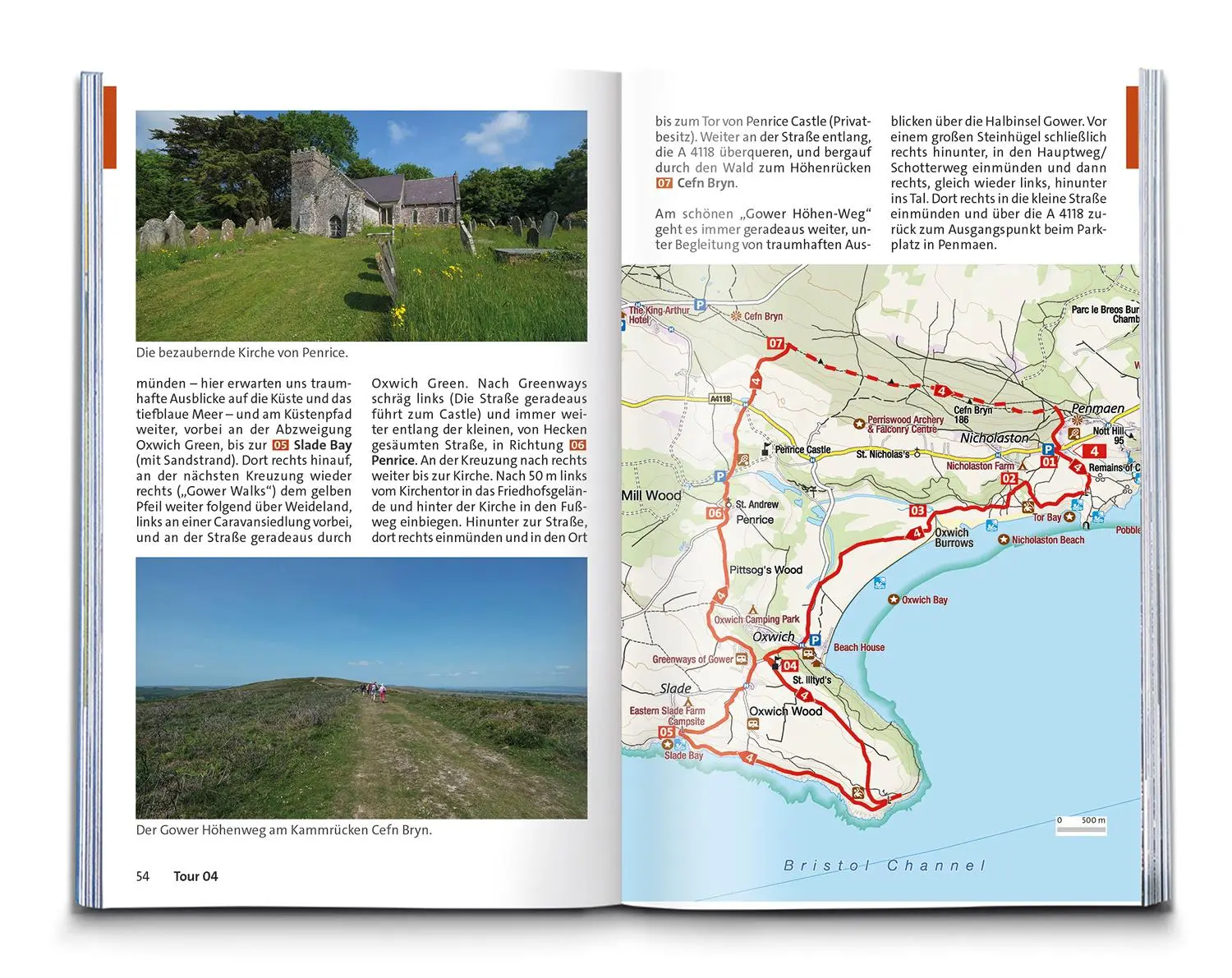This screenshot has width=1232, height=978.
Task: Click the 'Nicholaston' village label
Action: tap(995, 438)
